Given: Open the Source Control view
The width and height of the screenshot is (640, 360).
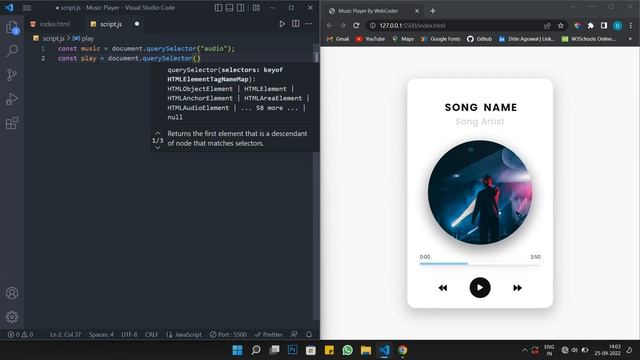Looking at the screenshot, I should tap(12, 75).
